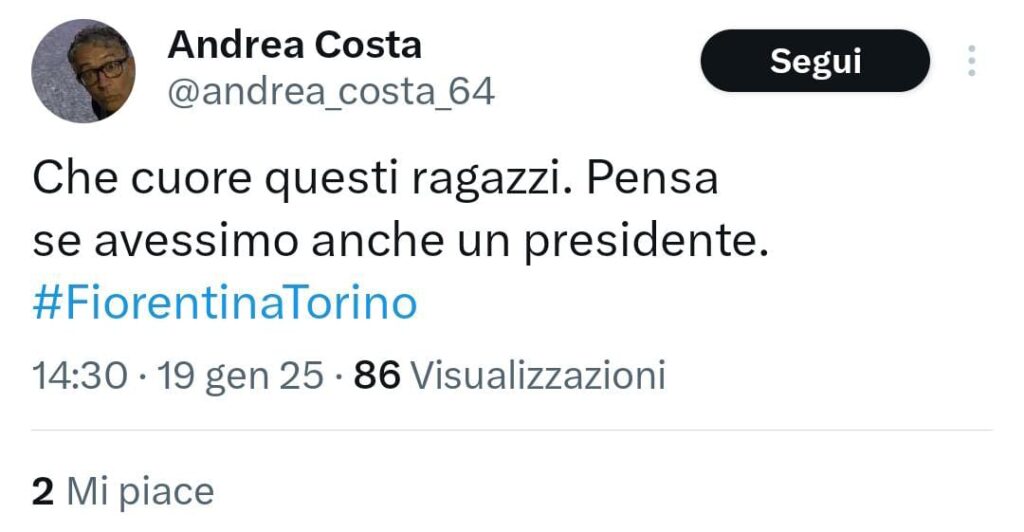
Task: Open the #FiorentinaTorino hashtag
Action: point(224,304)
